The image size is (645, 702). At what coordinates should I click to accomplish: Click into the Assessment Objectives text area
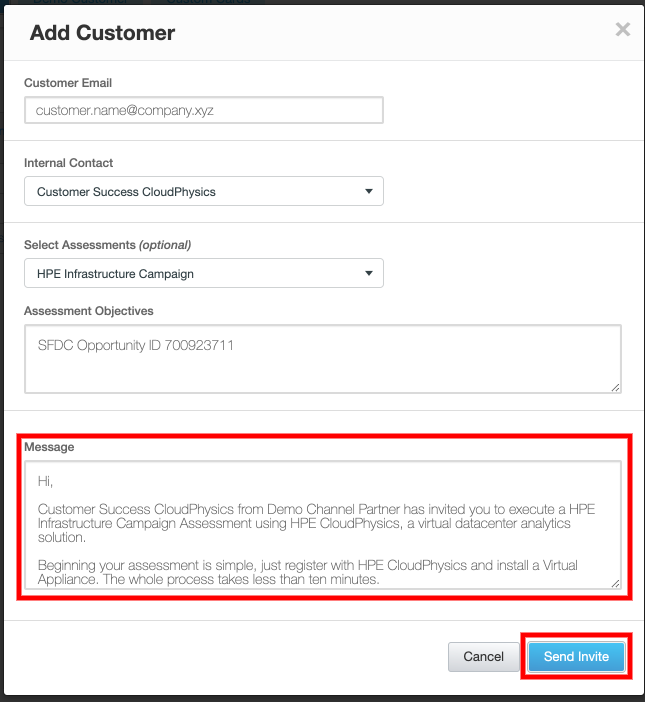tap(322, 358)
